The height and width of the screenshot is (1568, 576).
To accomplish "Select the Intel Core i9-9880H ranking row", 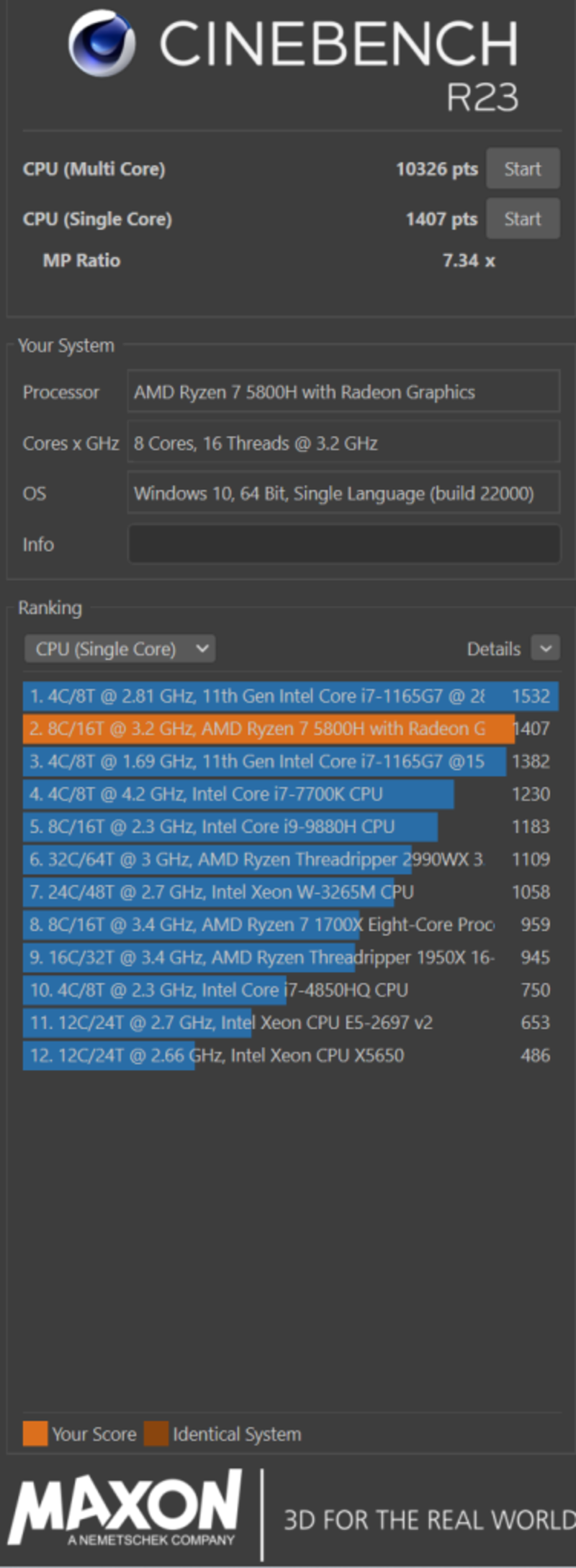I will point(290,826).
